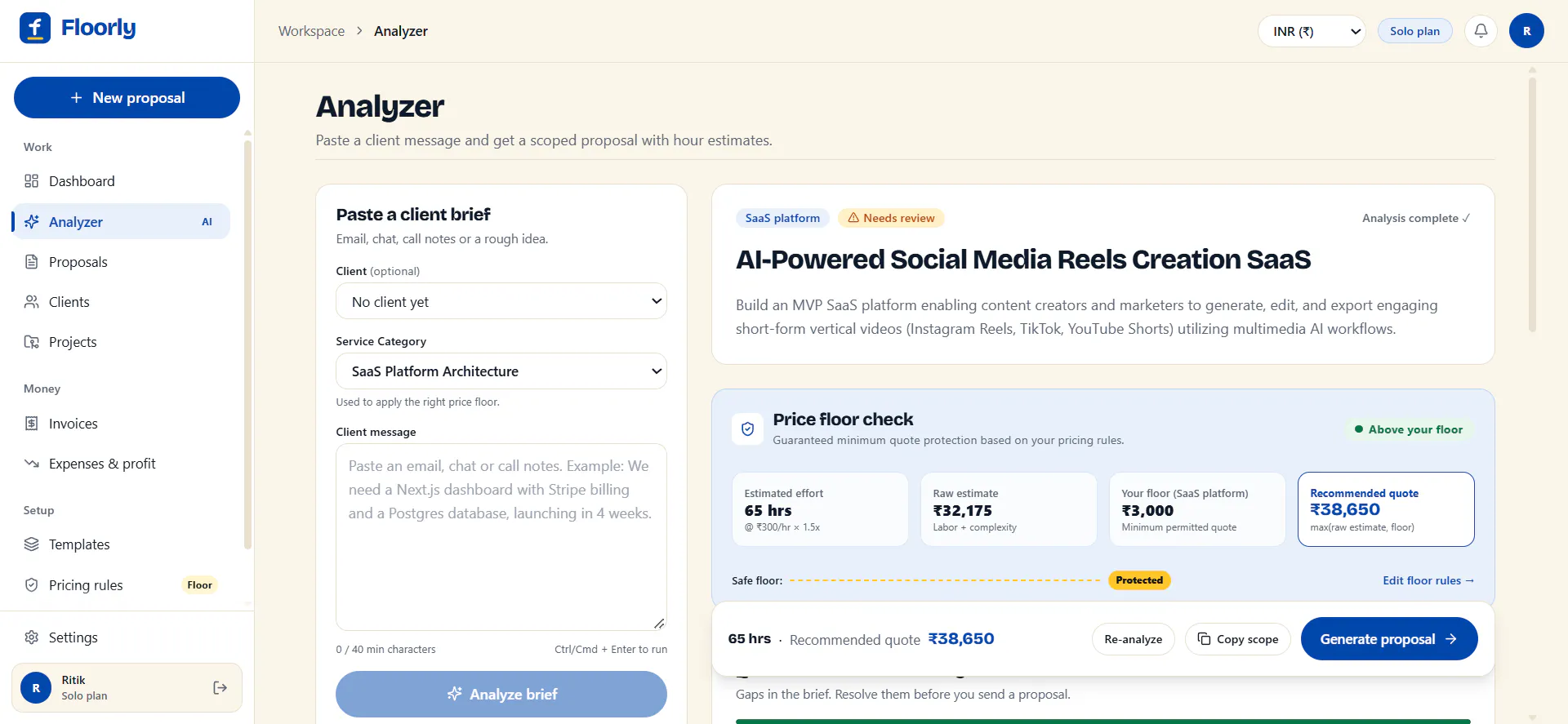Click the Settings gear icon

32,637
